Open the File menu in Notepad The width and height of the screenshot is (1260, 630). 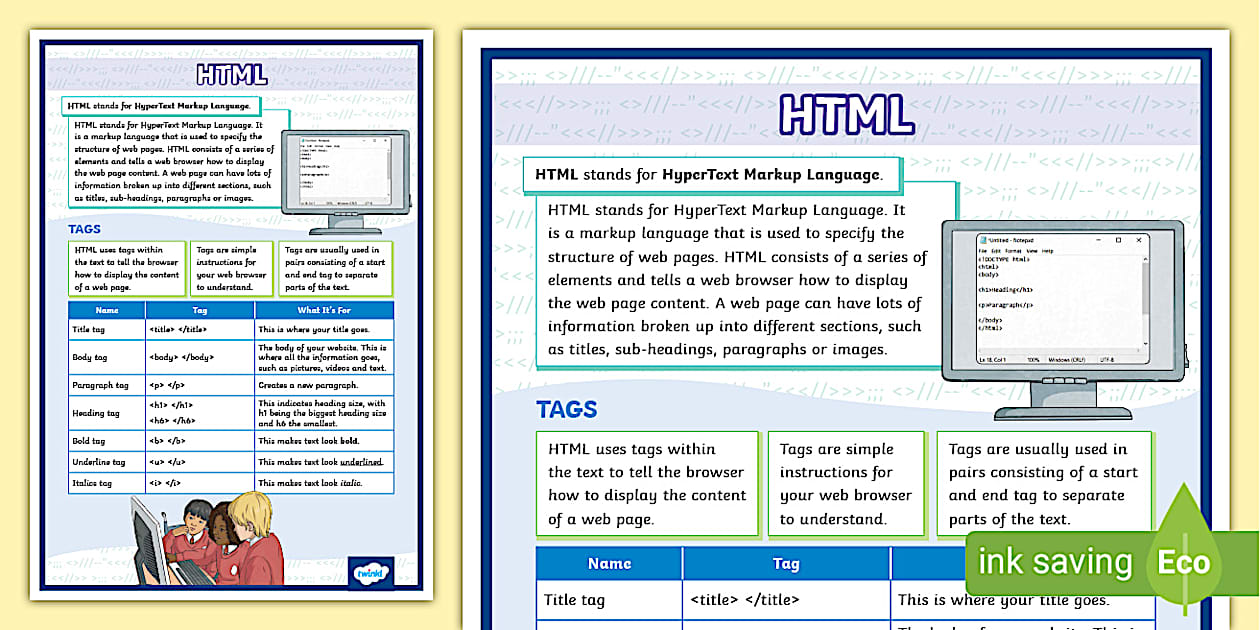click(x=981, y=250)
